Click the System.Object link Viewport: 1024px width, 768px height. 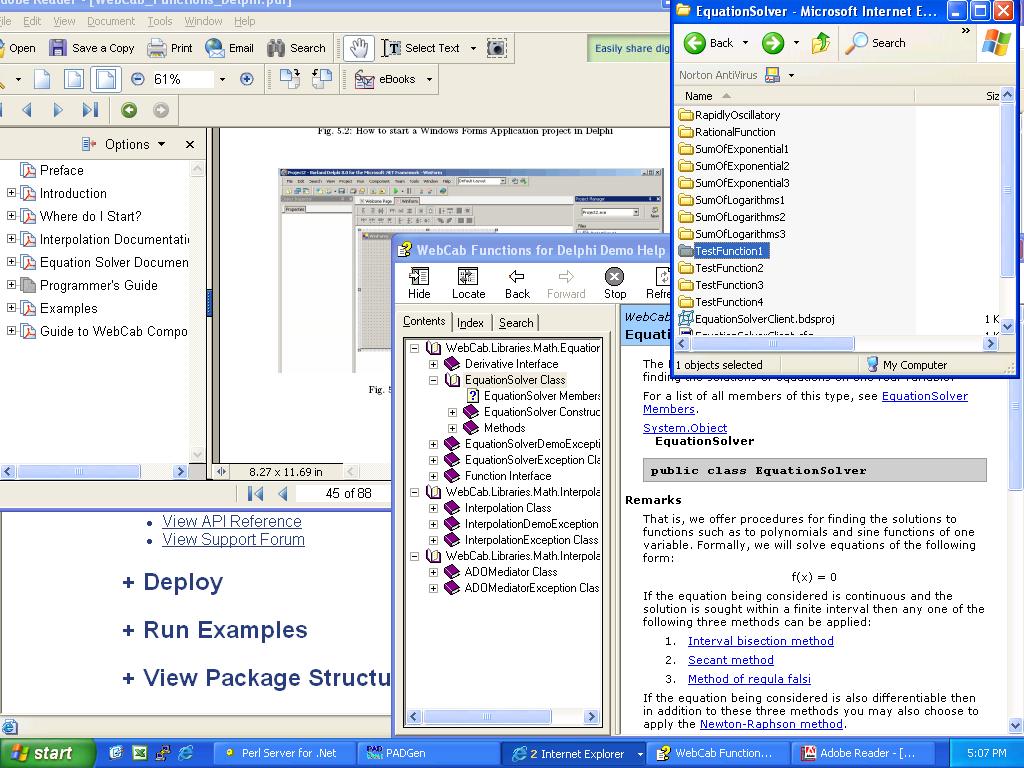click(685, 428)
